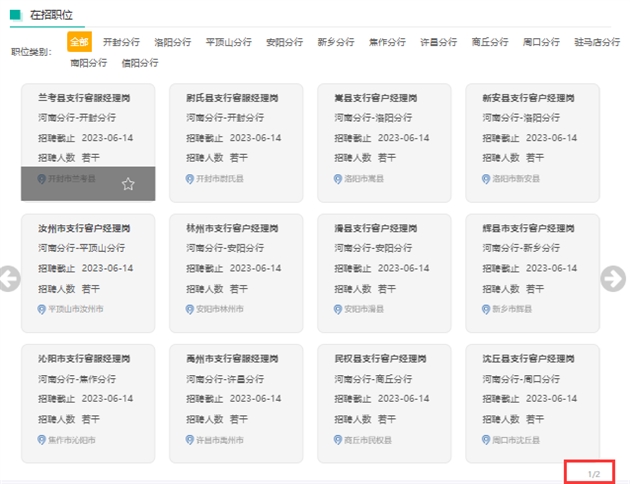Open 民权县支行客户经理岗 job details
630x484 pixels.
(380, 358)
